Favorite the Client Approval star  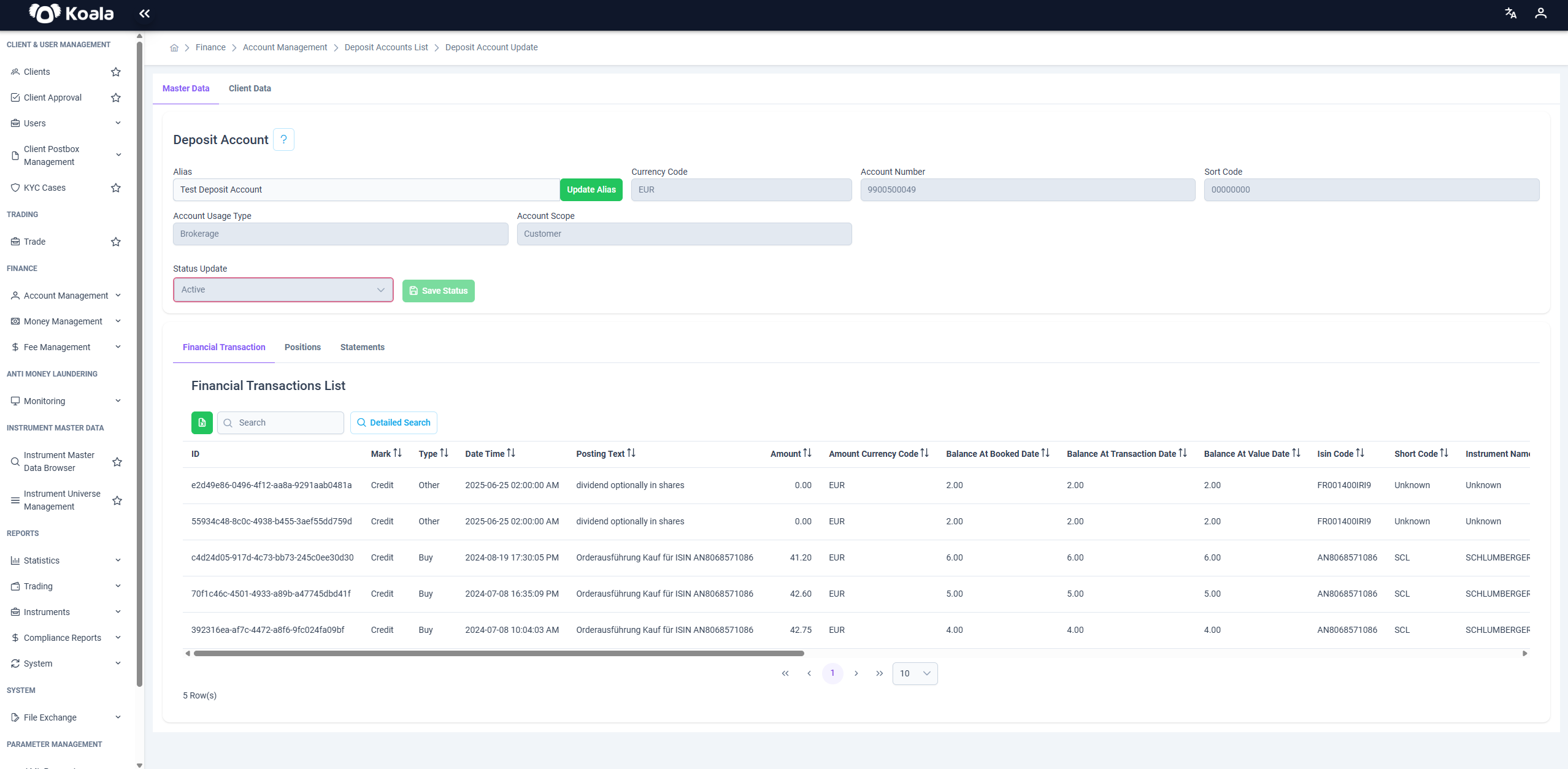tap(115, 98)
